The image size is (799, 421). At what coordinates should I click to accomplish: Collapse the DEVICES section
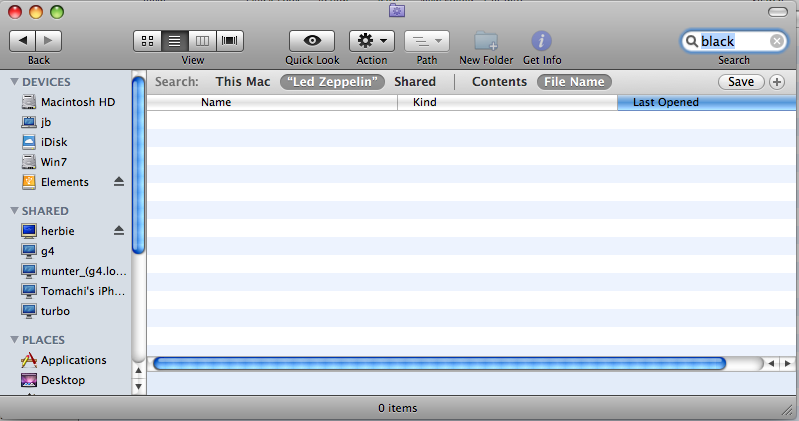pos(14,82)
